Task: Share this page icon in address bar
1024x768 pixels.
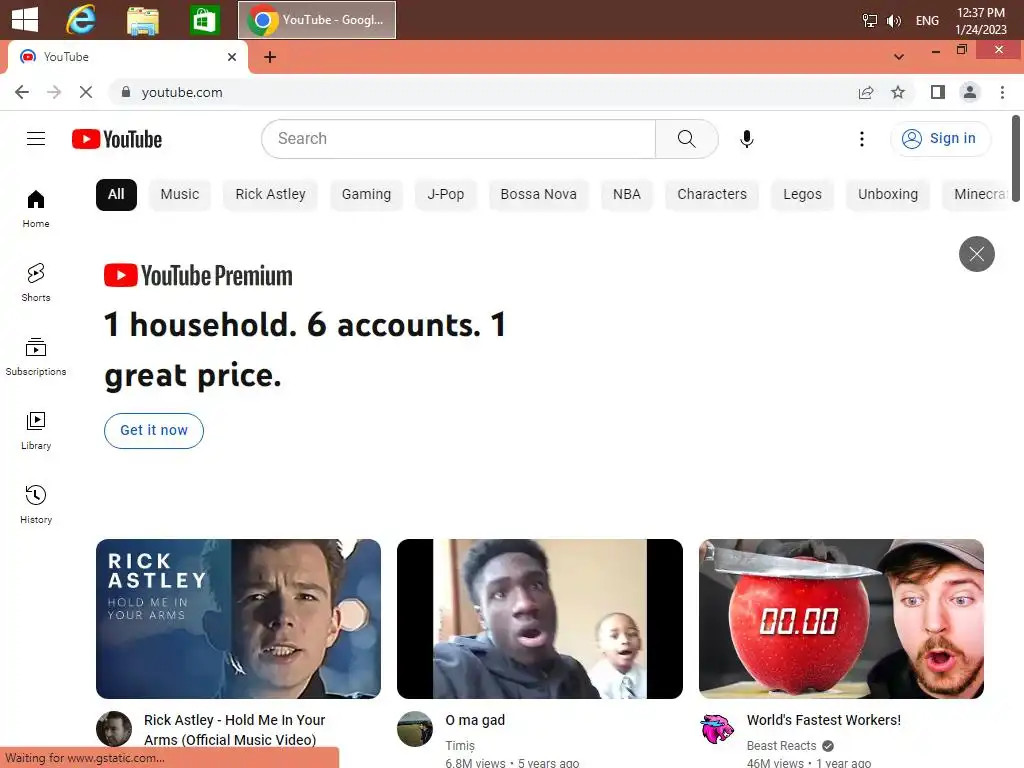Action: [x=866, y=92]
